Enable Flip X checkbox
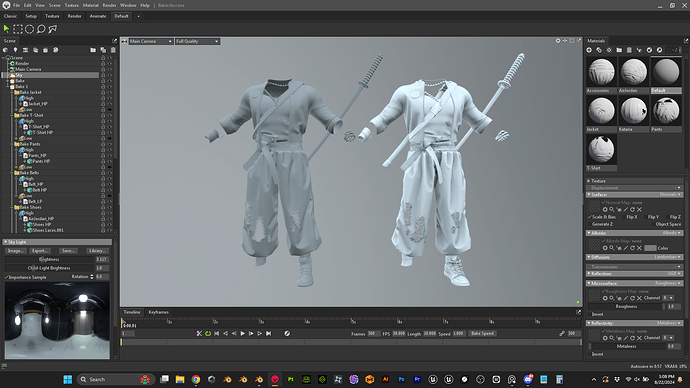 pos(624,217)
